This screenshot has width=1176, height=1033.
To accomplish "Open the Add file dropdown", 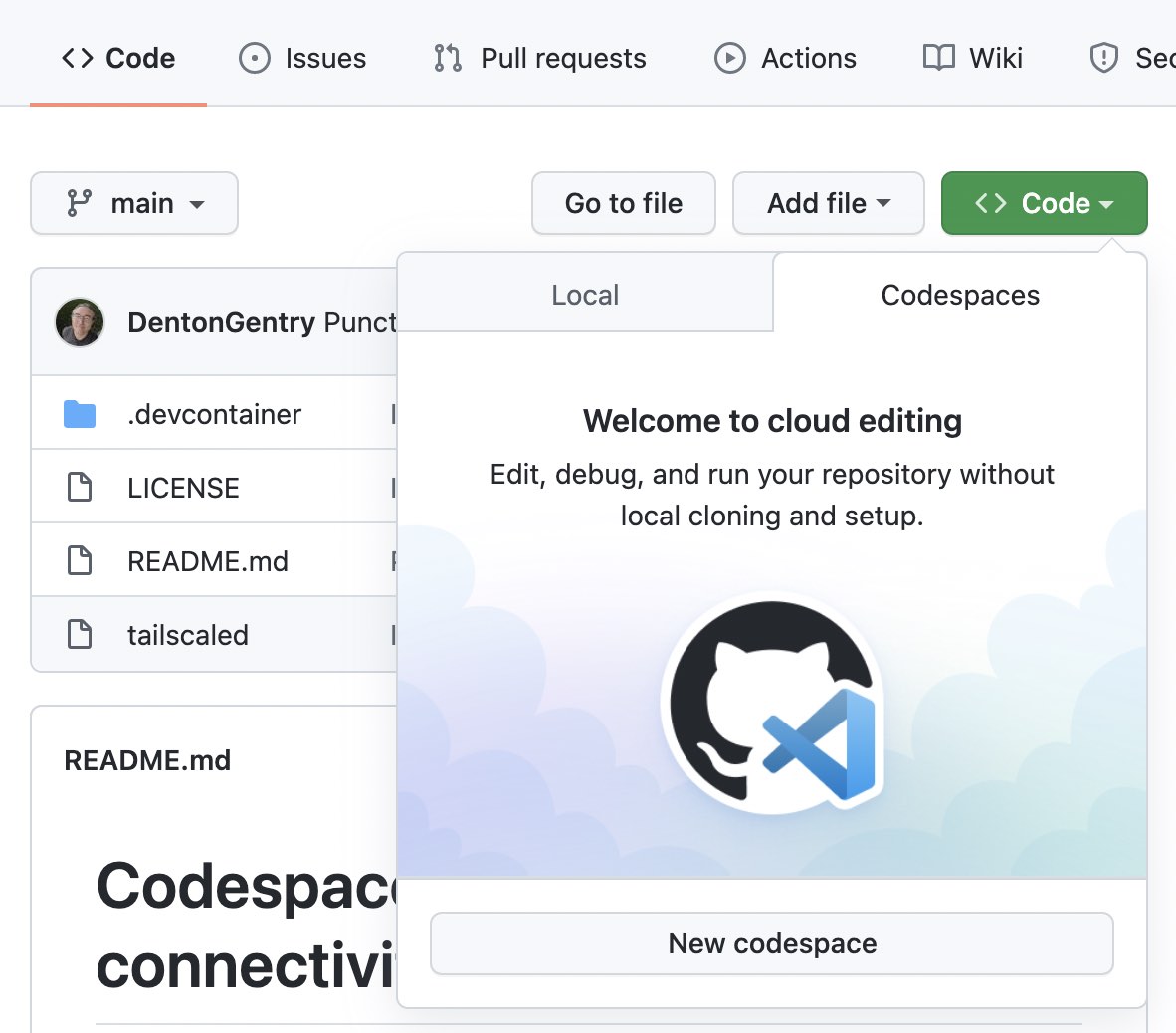I will [x=828, y=203].
